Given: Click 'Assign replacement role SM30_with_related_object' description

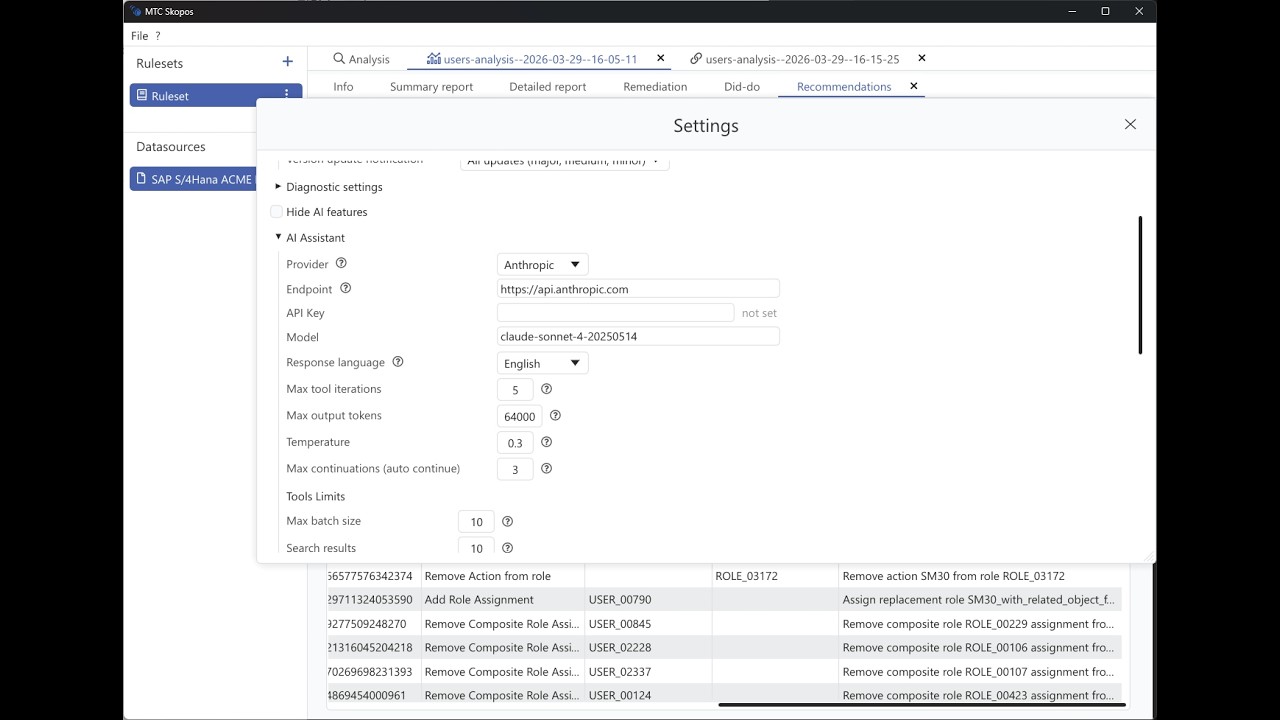Looking at the screenshot, I should click(x=978, y=600).
